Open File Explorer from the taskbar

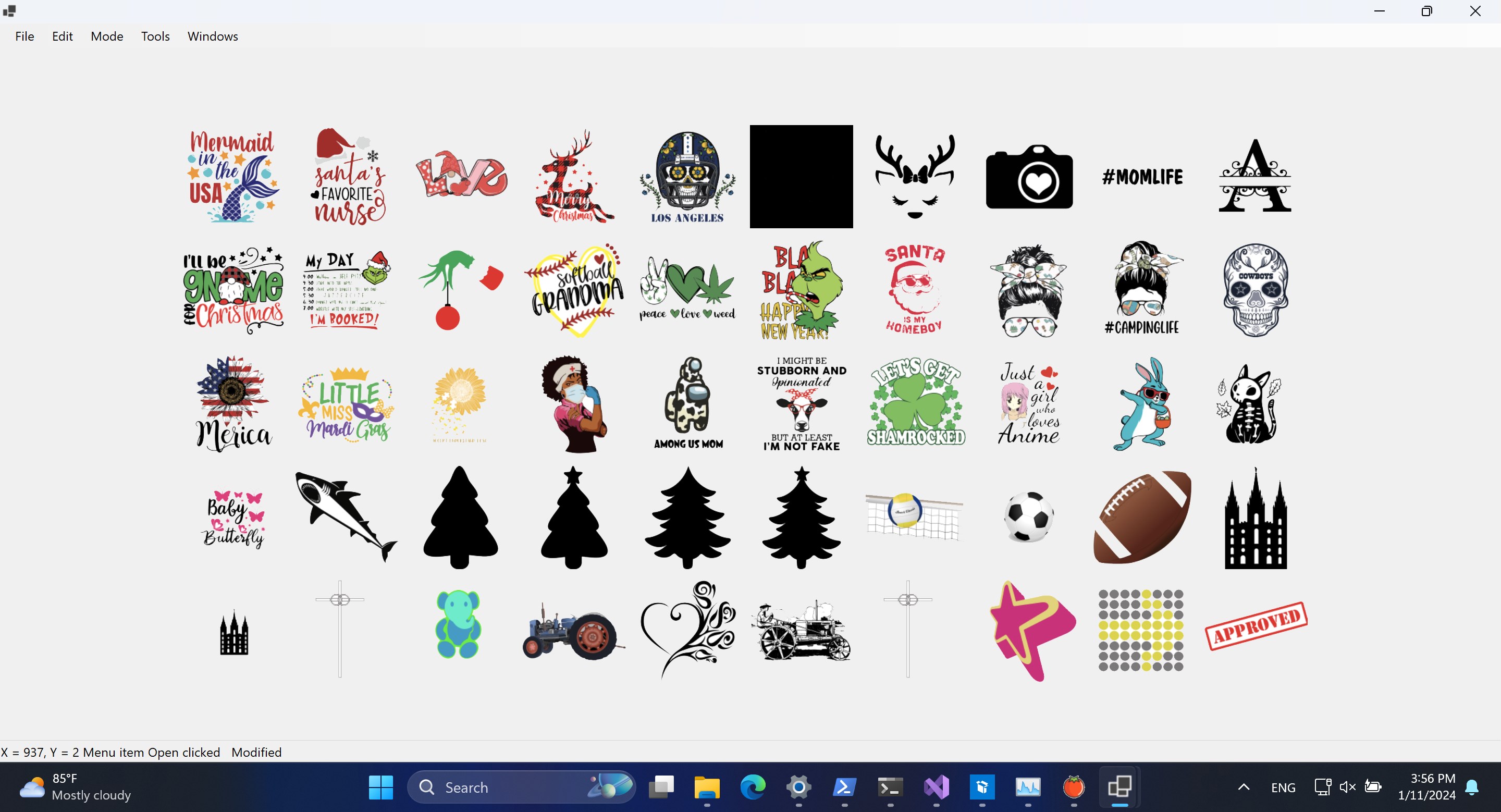pos(707,787)
